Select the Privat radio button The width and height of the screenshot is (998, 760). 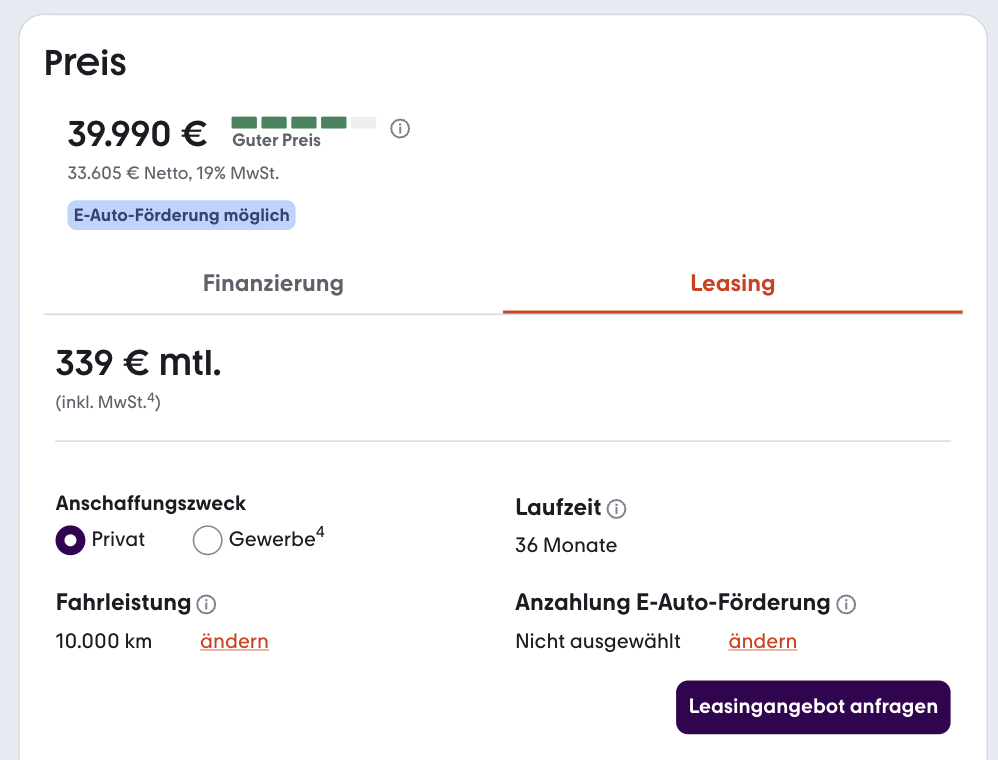(70, 540)
